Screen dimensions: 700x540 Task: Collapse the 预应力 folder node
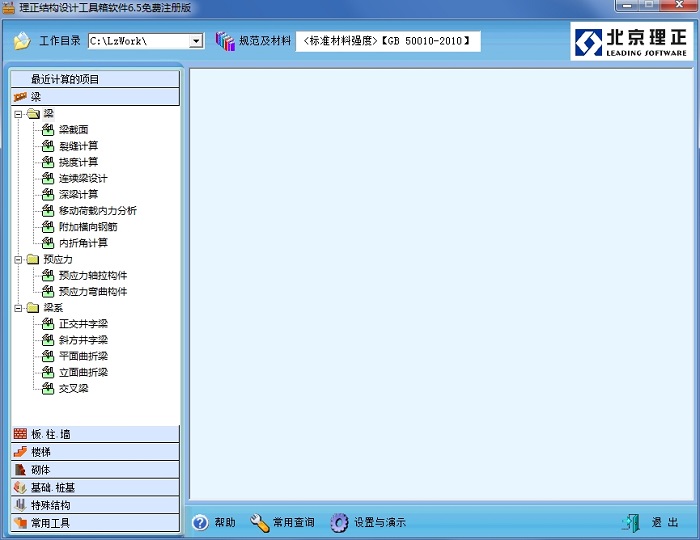pos(18,260)
